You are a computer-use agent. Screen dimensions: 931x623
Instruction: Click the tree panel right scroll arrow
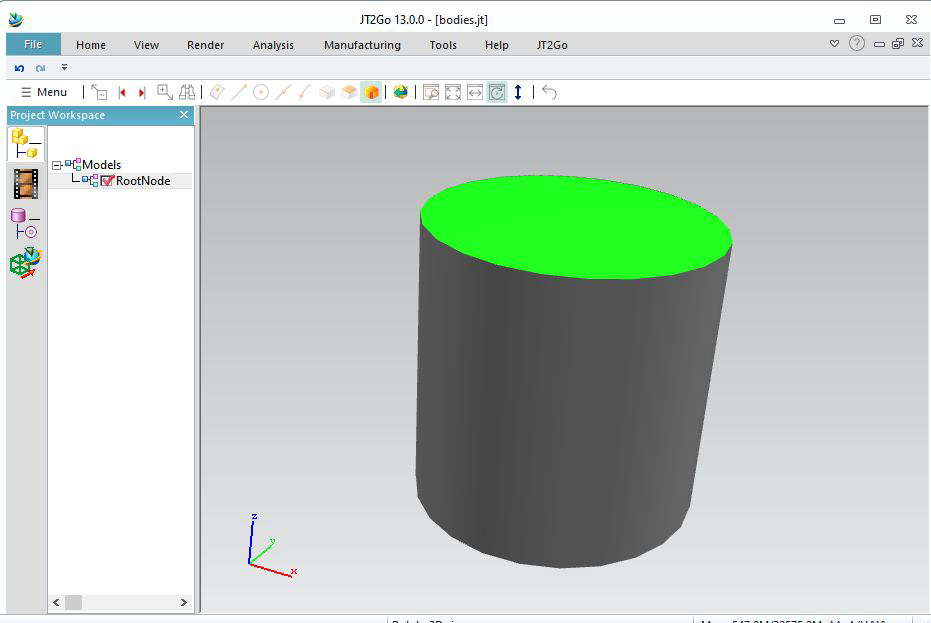(183, 602)
